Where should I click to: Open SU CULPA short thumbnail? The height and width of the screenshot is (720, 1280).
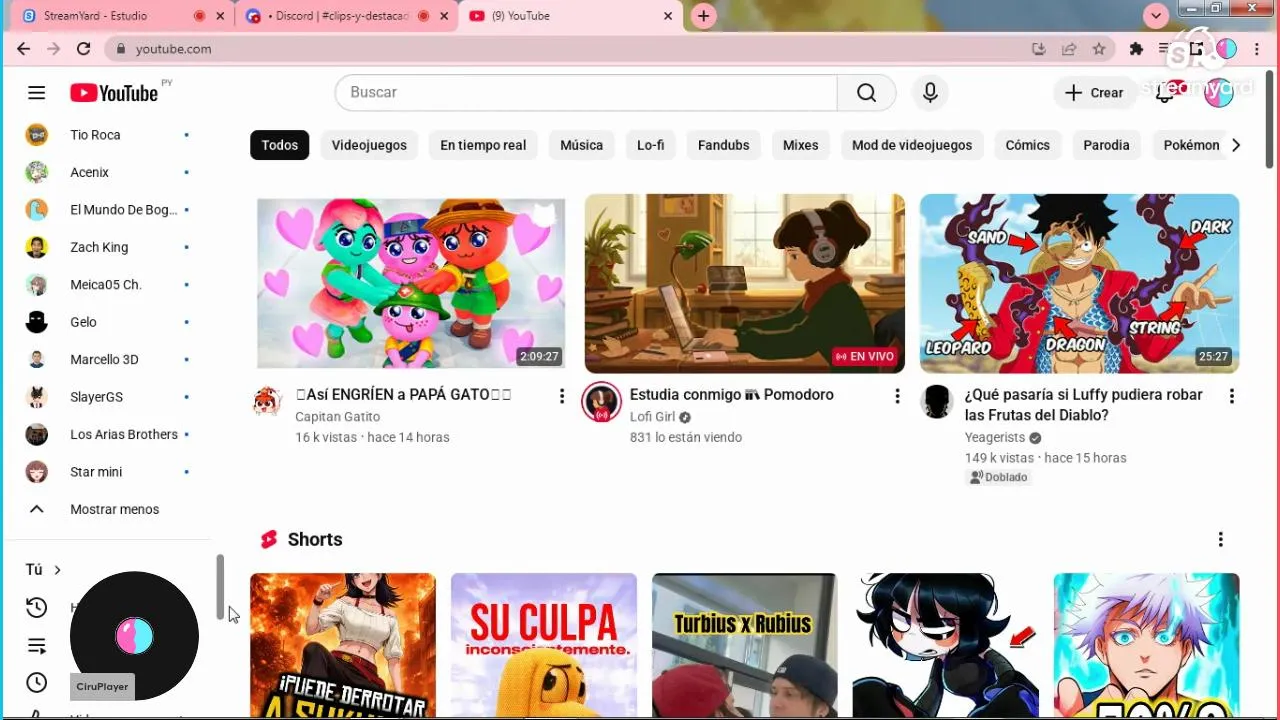[x=544, y=646]
